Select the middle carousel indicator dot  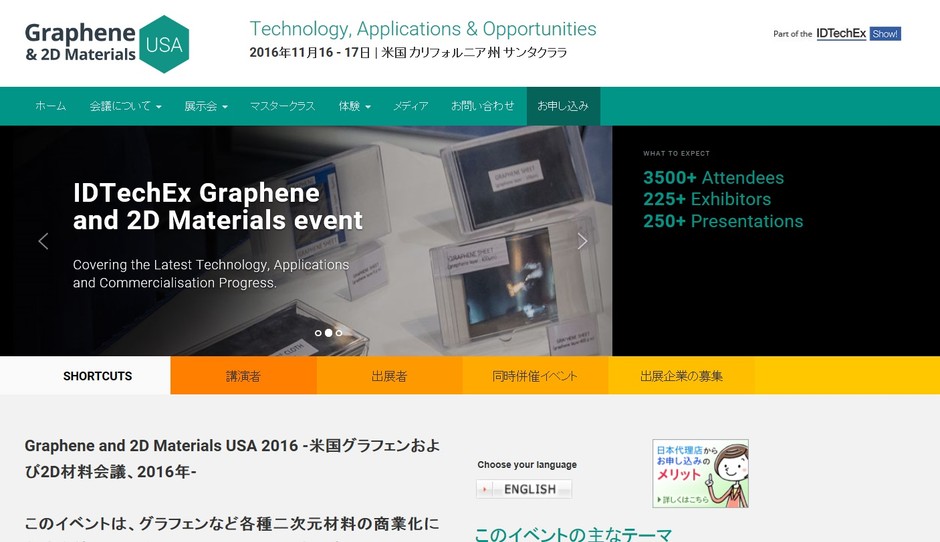[x=329, y=333]
